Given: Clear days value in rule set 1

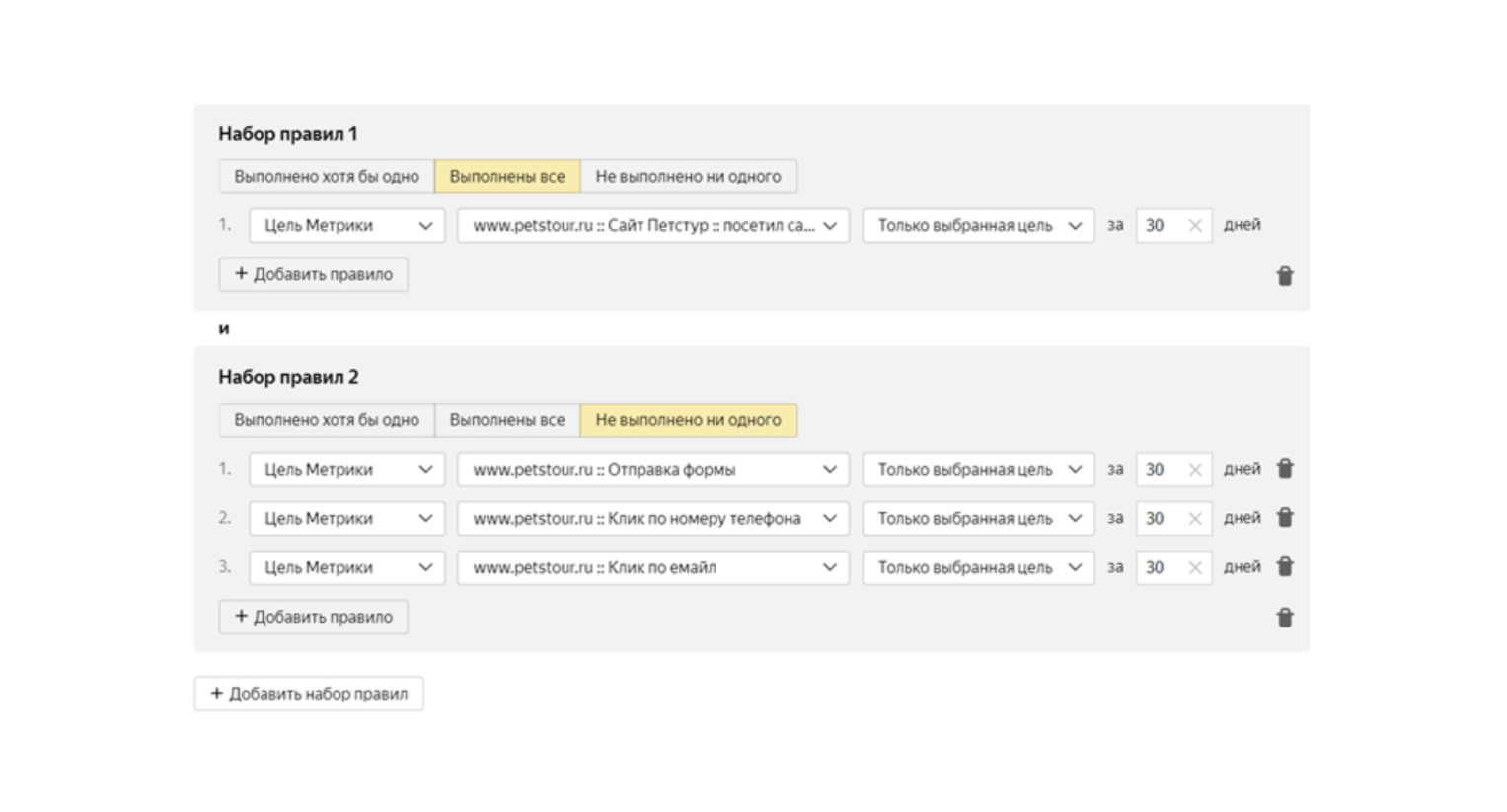Looking at the screenshot, I should click(1194, 226).
